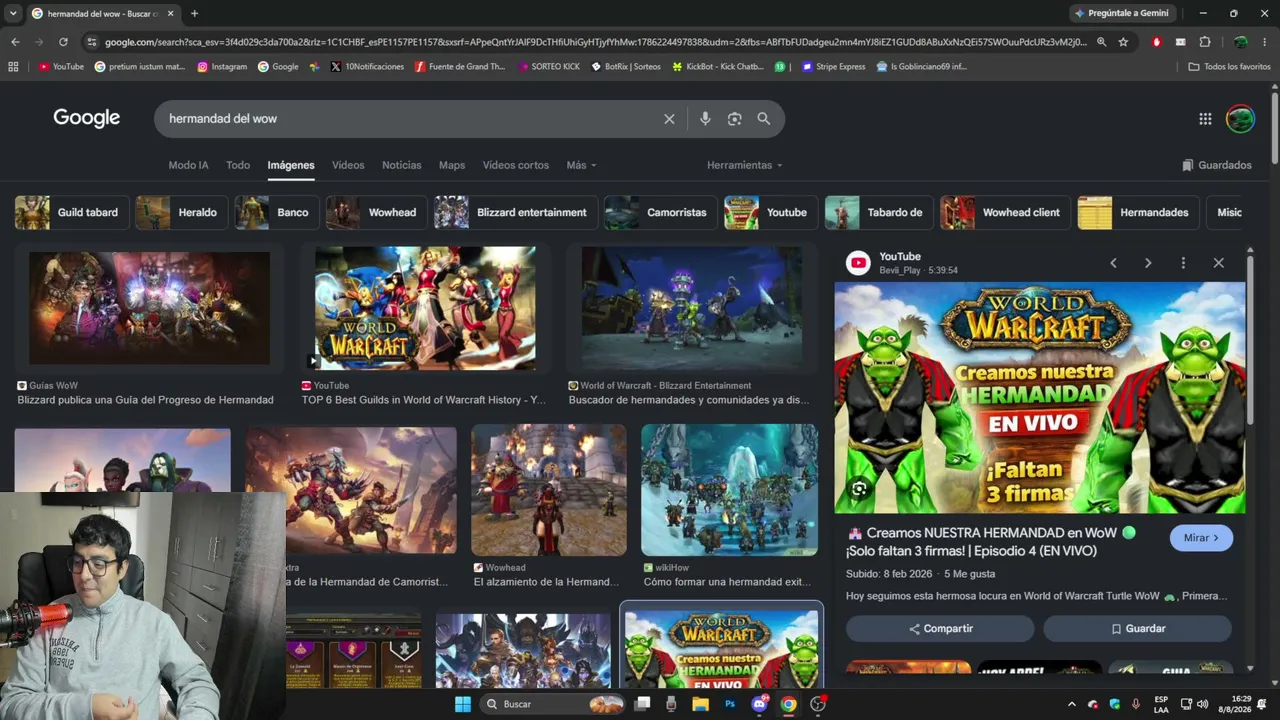
Task: Submit the search with the magnifier icon
Action: pos(764,119)
